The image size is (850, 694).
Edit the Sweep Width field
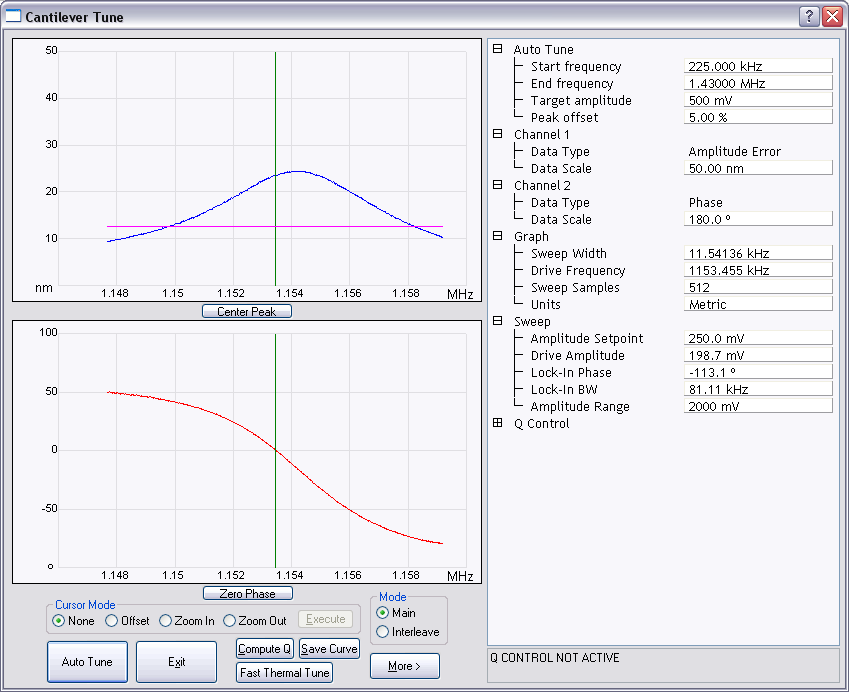(758, 253)
